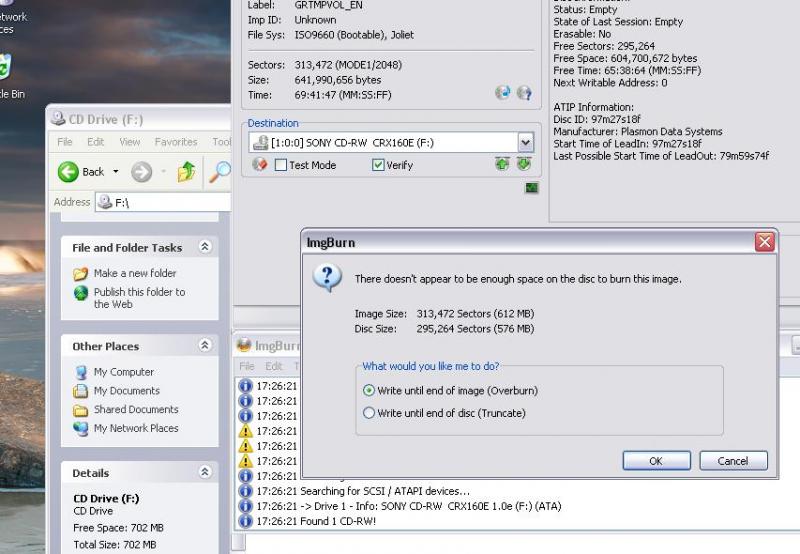
Task: Click the Up folder icon in Explorer
Action: pos(186,172)
